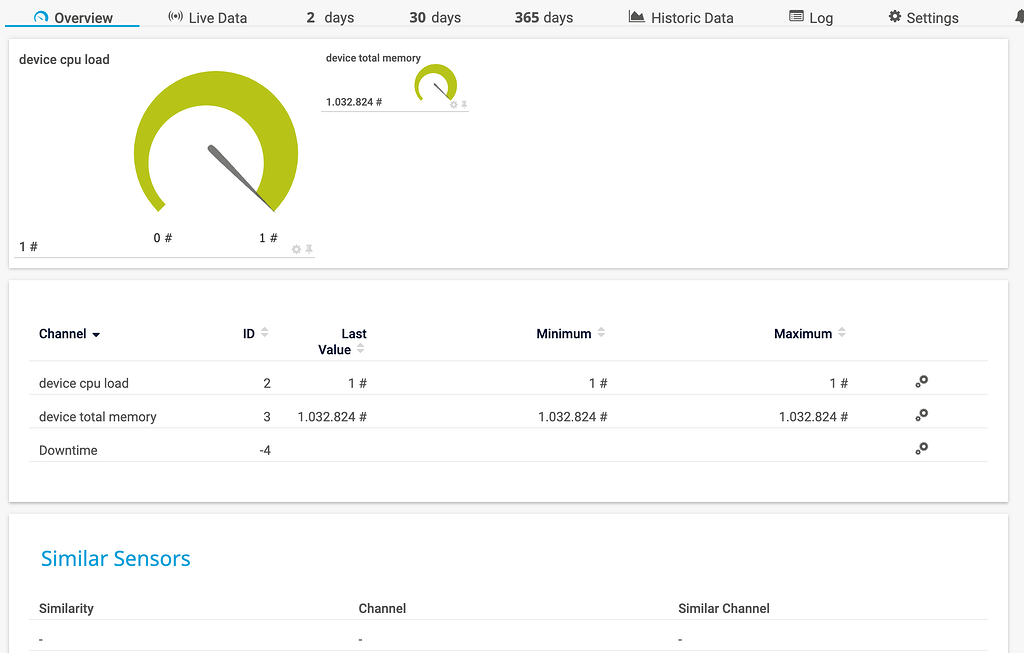Toggle sorting on the Minimum column
The width and height of the screenshot is (1024, 653).
click(601, 332)
